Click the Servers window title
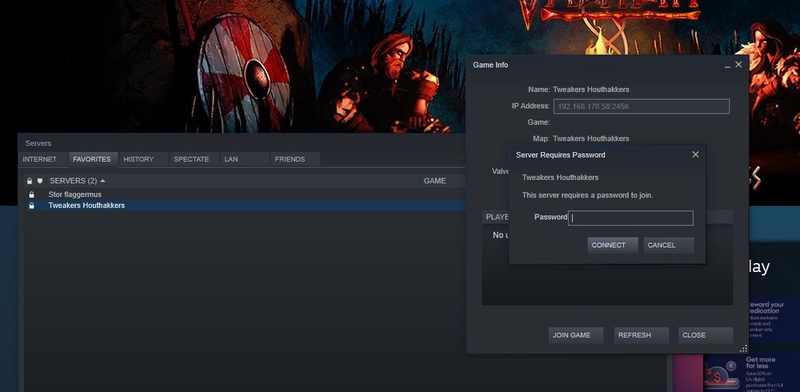800x392 pixels. click(x=38, y=143)
